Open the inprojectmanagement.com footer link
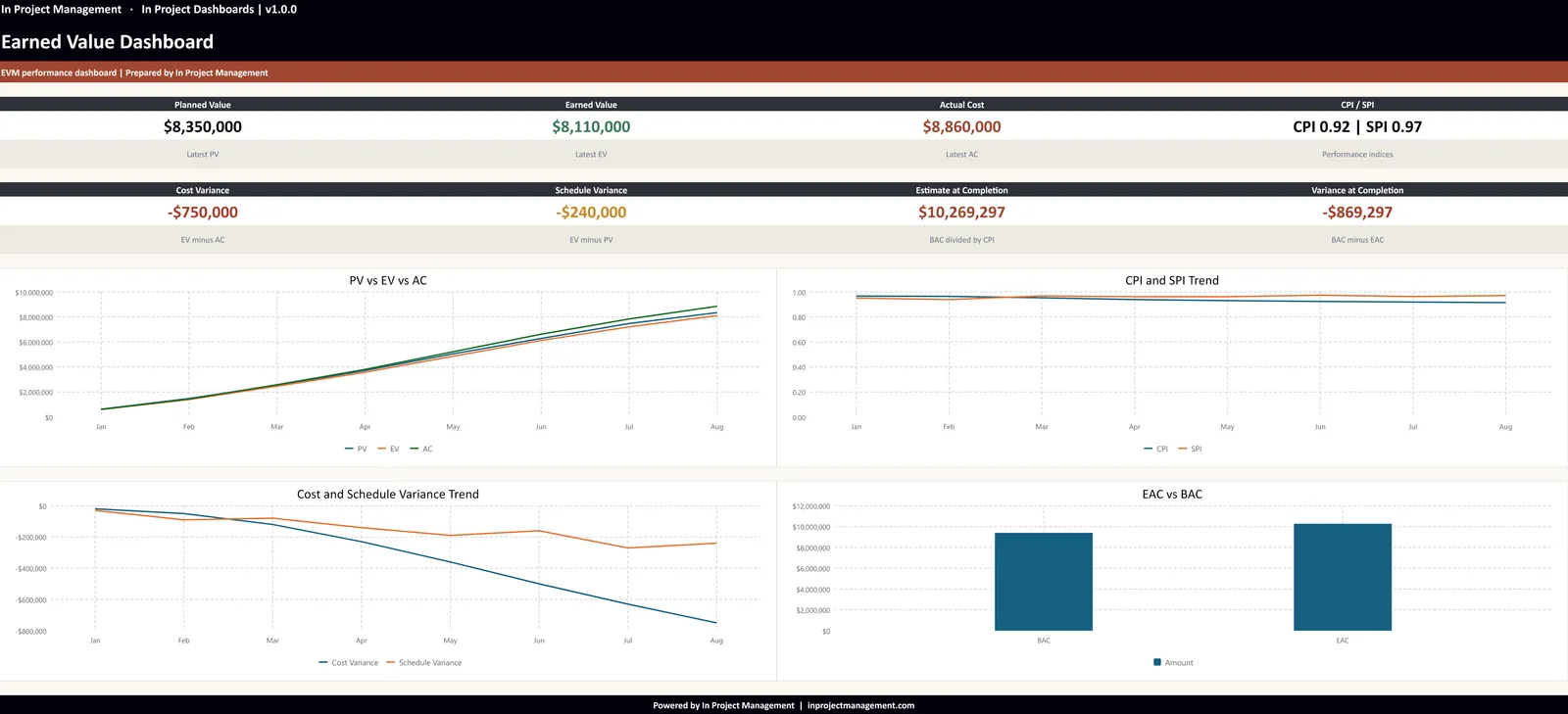 (x=860, y=705)
